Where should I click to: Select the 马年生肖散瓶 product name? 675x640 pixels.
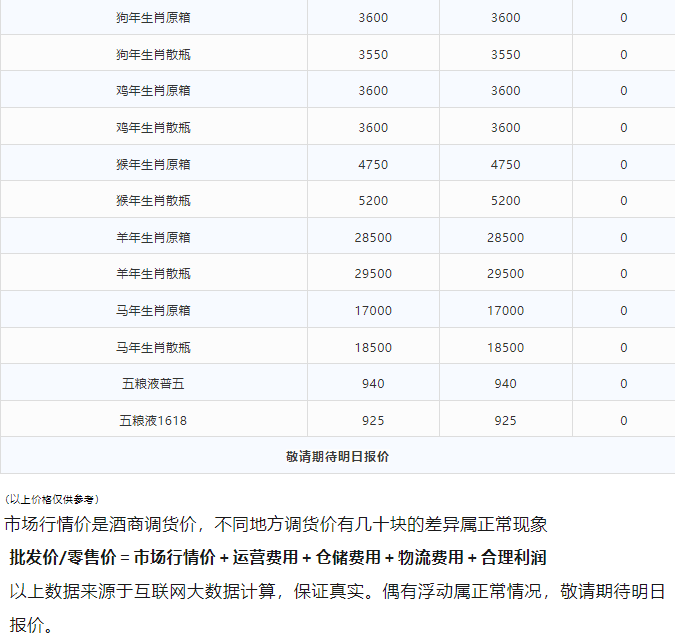(153, 348)
